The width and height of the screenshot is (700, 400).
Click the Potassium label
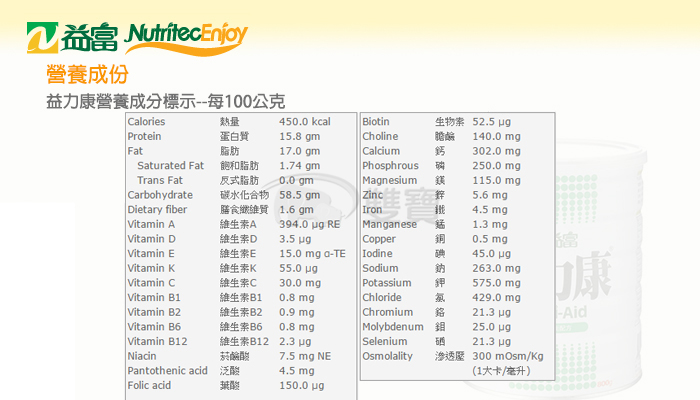point(387,283)
